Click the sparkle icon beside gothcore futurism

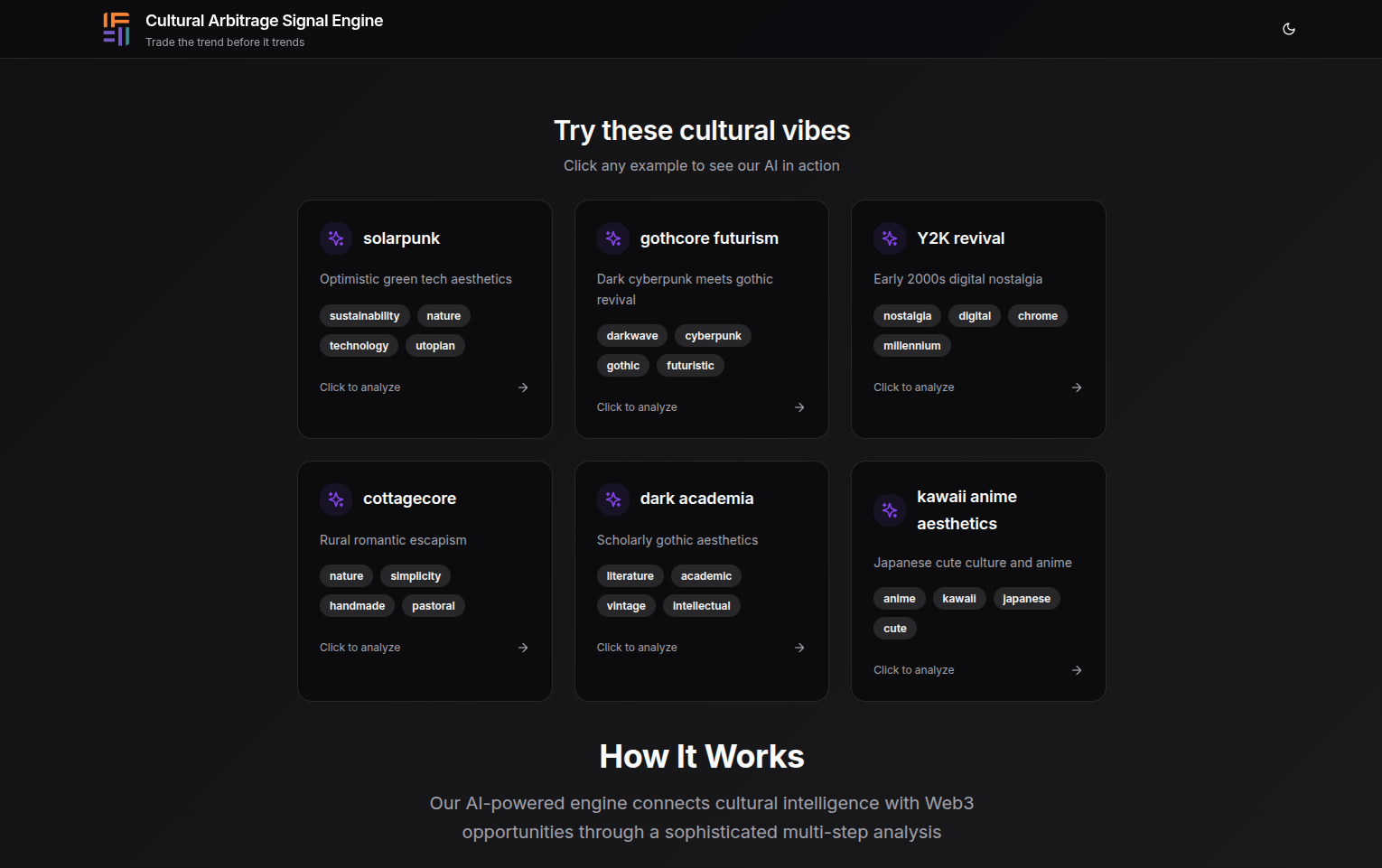[613, 238]
